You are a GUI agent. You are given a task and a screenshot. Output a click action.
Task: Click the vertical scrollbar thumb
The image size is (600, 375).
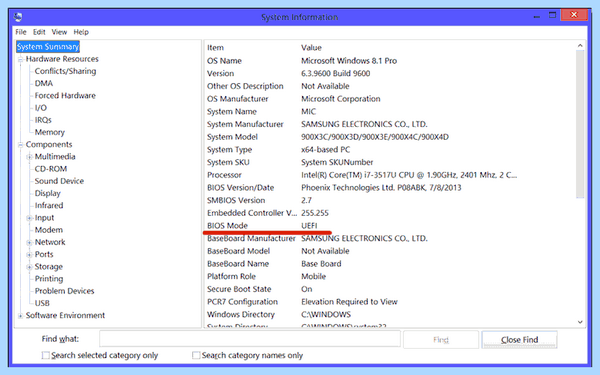(580, 124)
